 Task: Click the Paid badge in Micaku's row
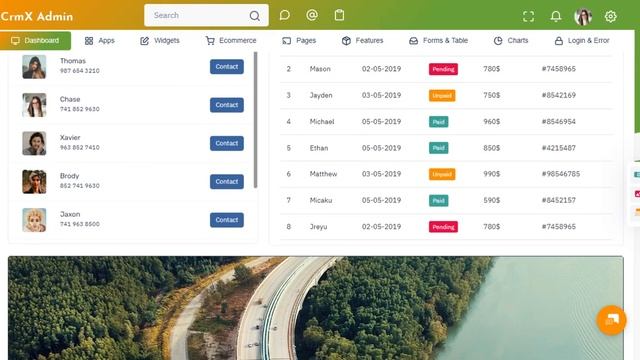pyautogui.click(x=439, y=200)
